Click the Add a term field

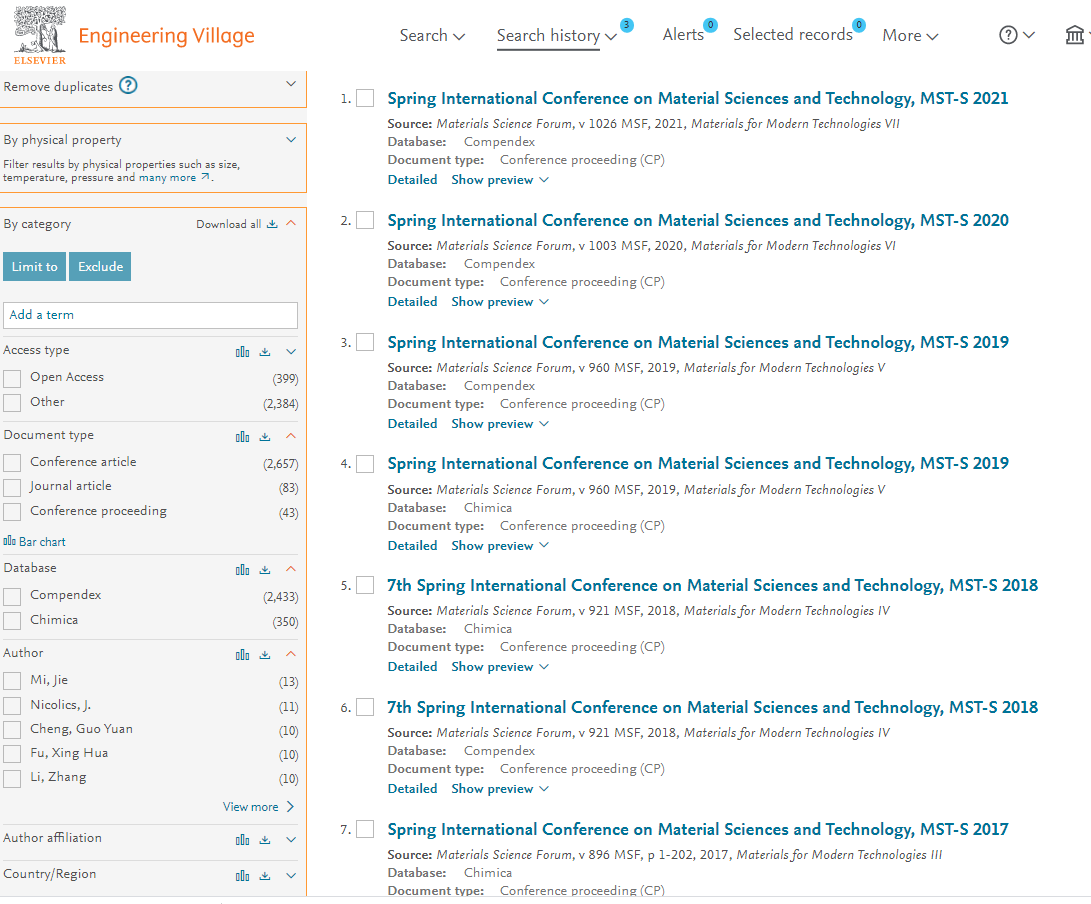(150, 315)
